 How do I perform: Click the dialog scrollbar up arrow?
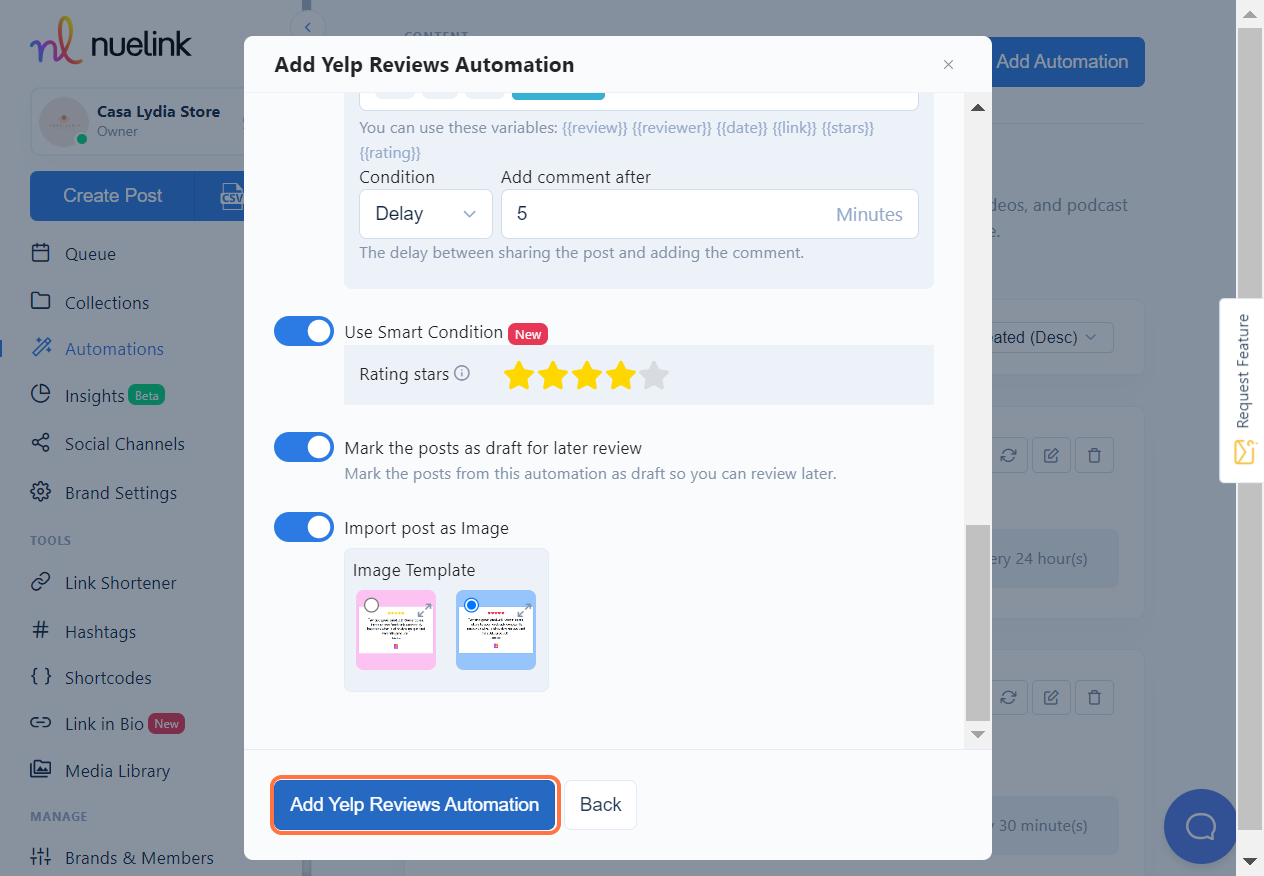(x=978, y=107)
